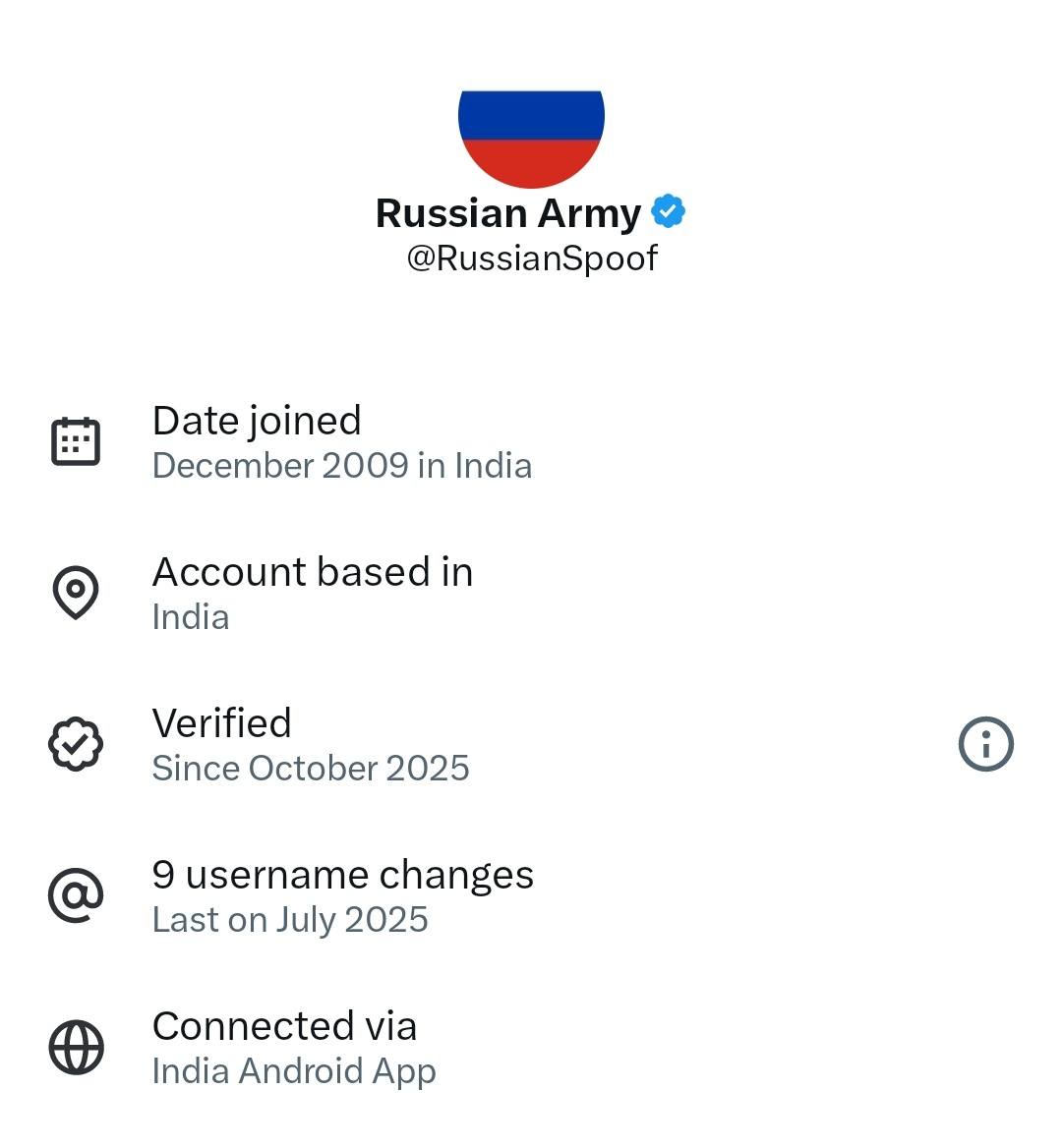Select the Connected via heading
The height and width of the screenshot is (1148, 1062).
coord(285,1026)
